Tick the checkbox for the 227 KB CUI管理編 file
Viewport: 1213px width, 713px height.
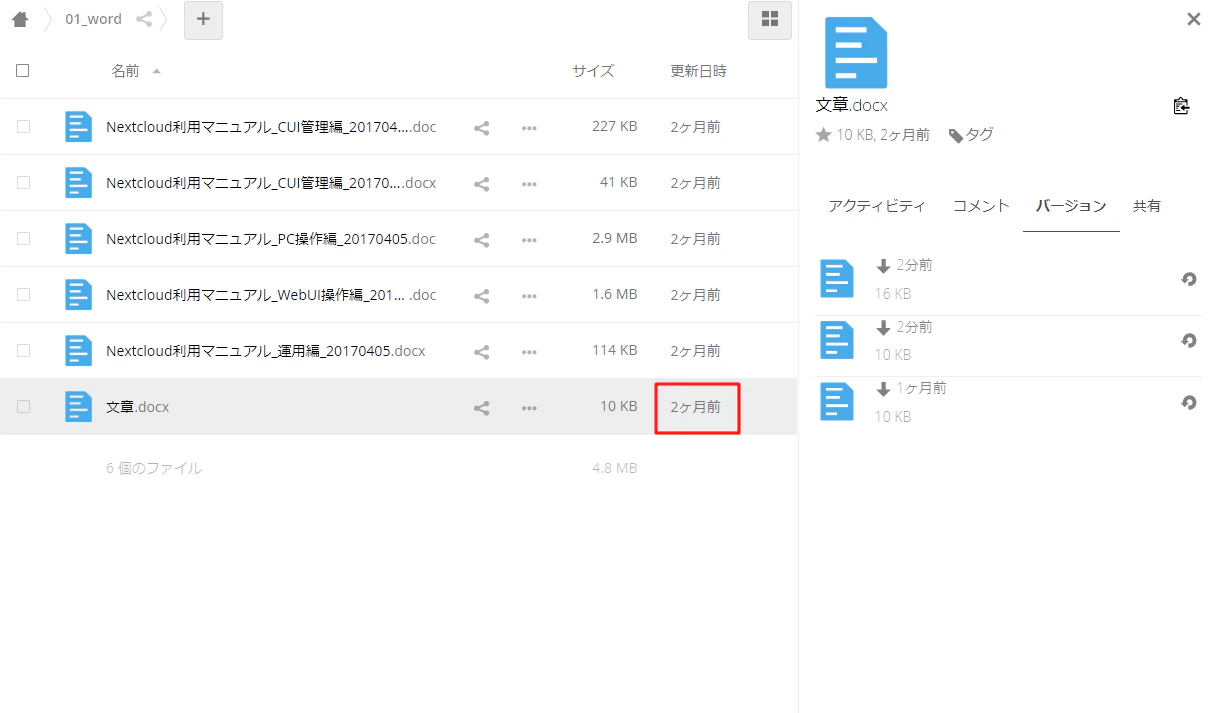(x=23, y=127)
